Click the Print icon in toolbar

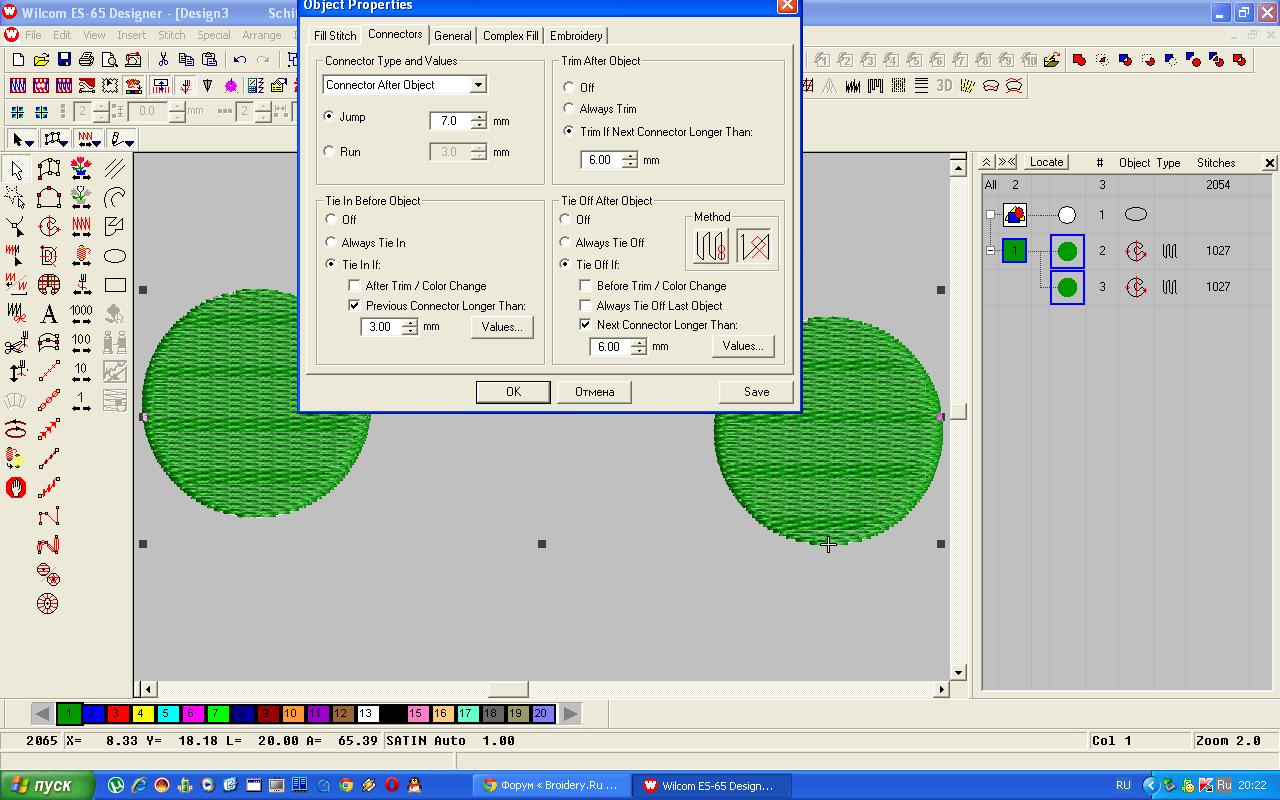(87, 60)
